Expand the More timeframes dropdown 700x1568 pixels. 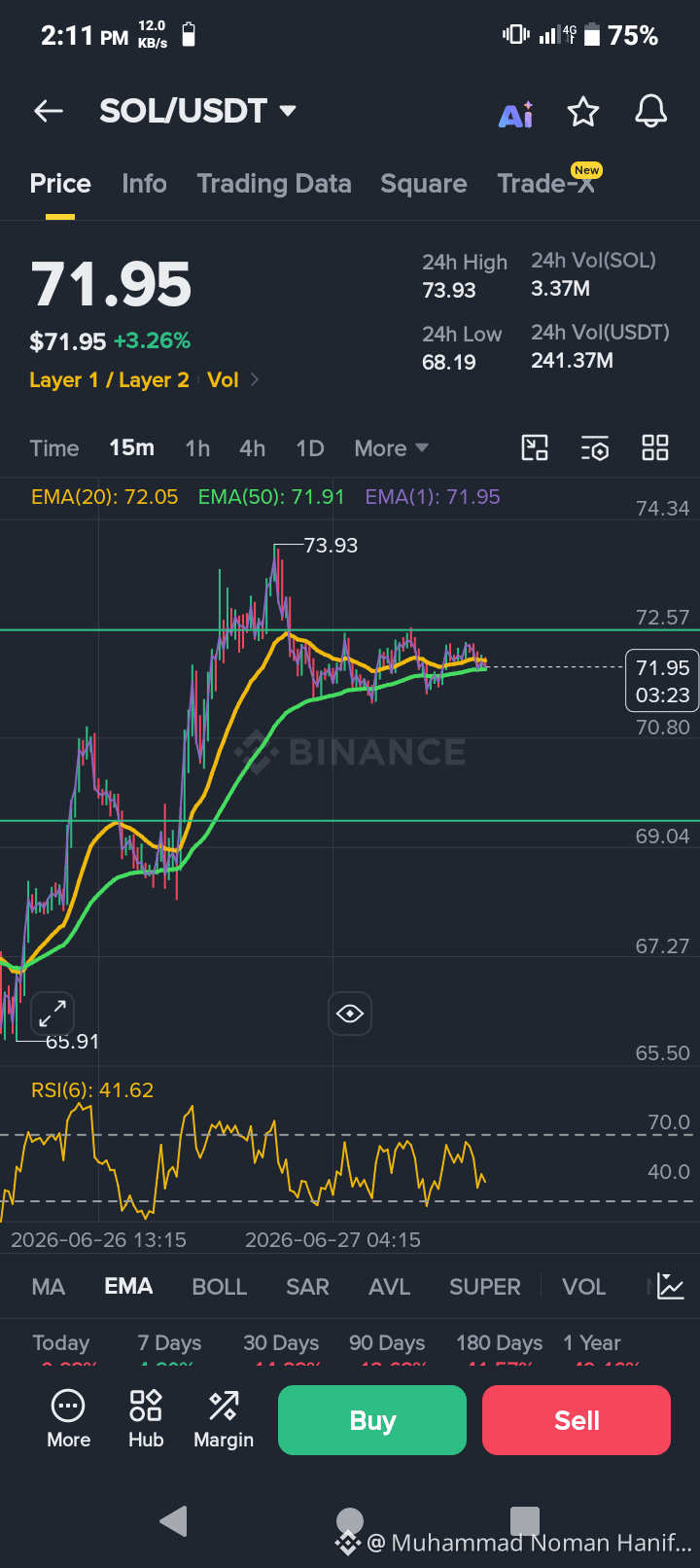[x=391, y=448]
